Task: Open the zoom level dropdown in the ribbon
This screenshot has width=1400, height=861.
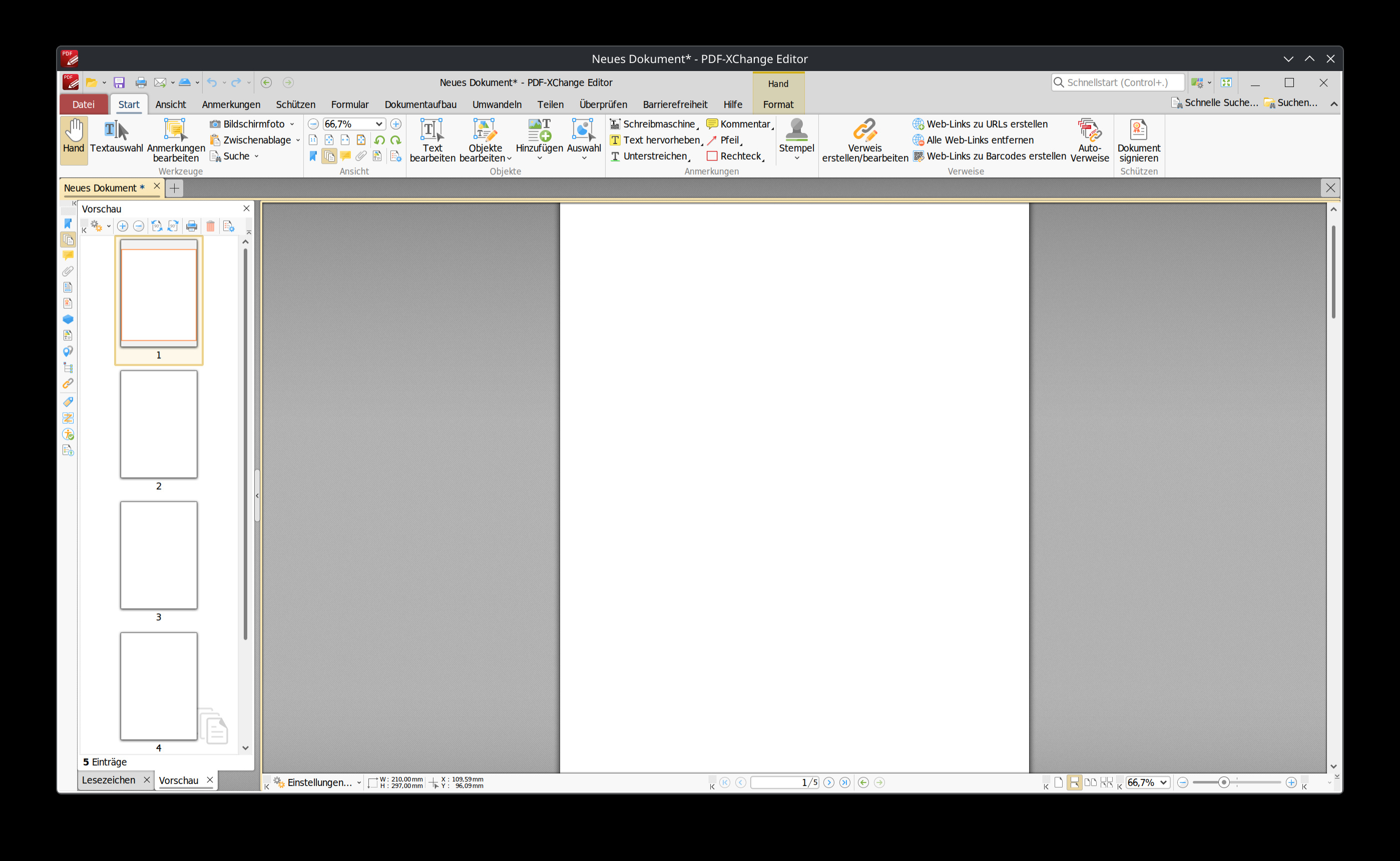Action: [x=379, y=124]
